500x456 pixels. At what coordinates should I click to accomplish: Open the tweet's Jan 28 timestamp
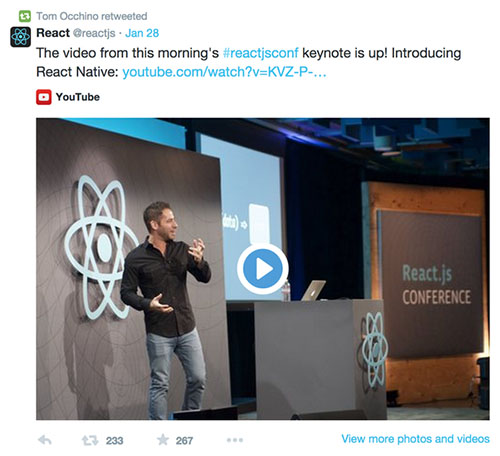pyautogui.click(x=142, y=33)
